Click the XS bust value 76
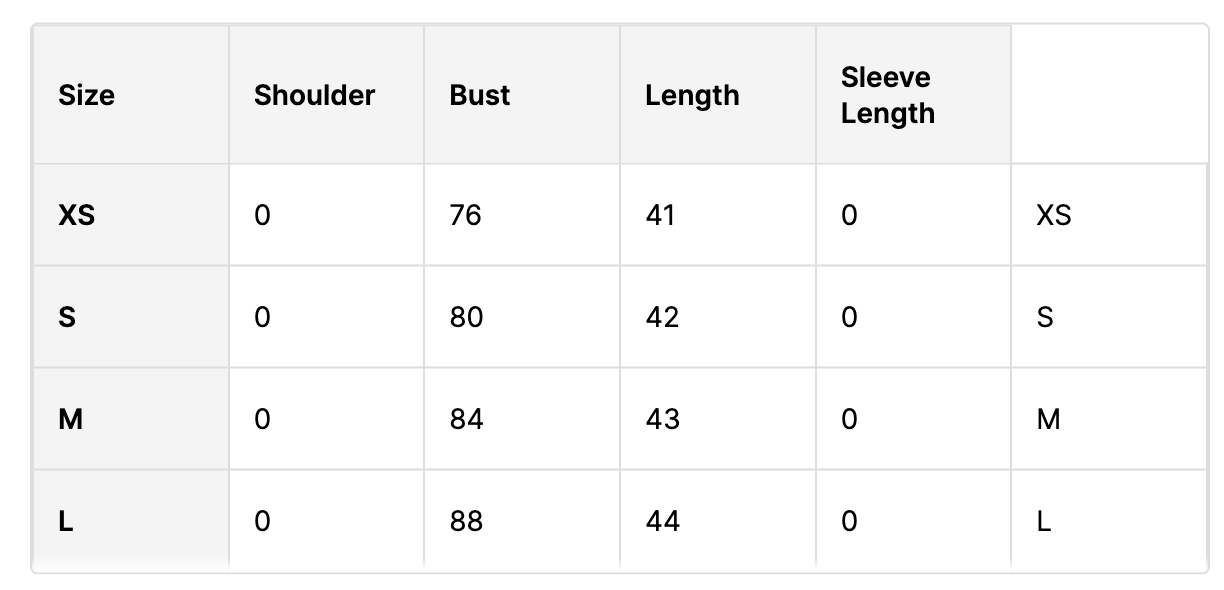This screenshot has height=590, width=1224. click(x=466, y=215)
